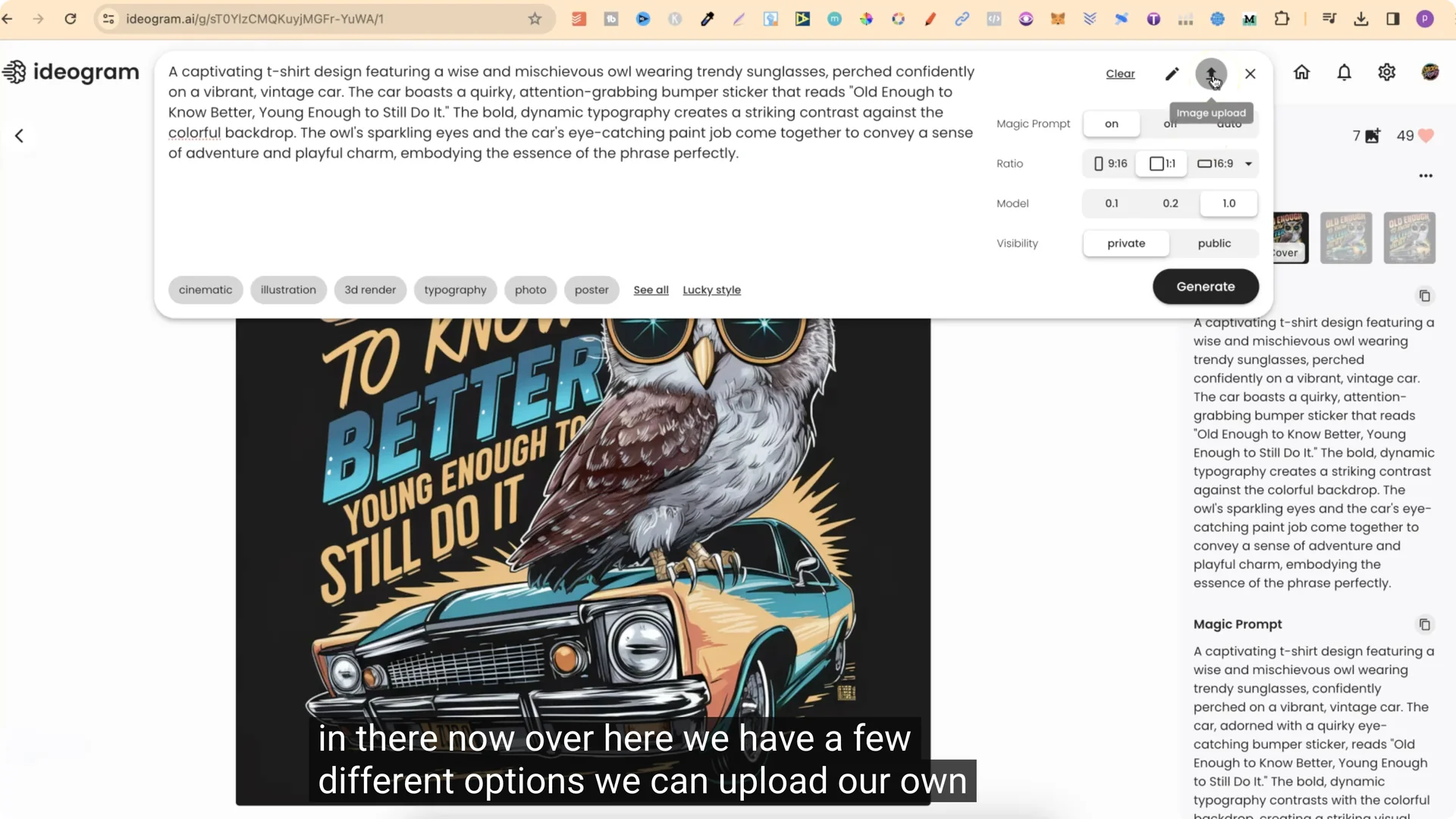Open the browser extensions puzzle menu
Image resolution: width=1456 pixels, height=819 pixels.
coord(1282,19)
